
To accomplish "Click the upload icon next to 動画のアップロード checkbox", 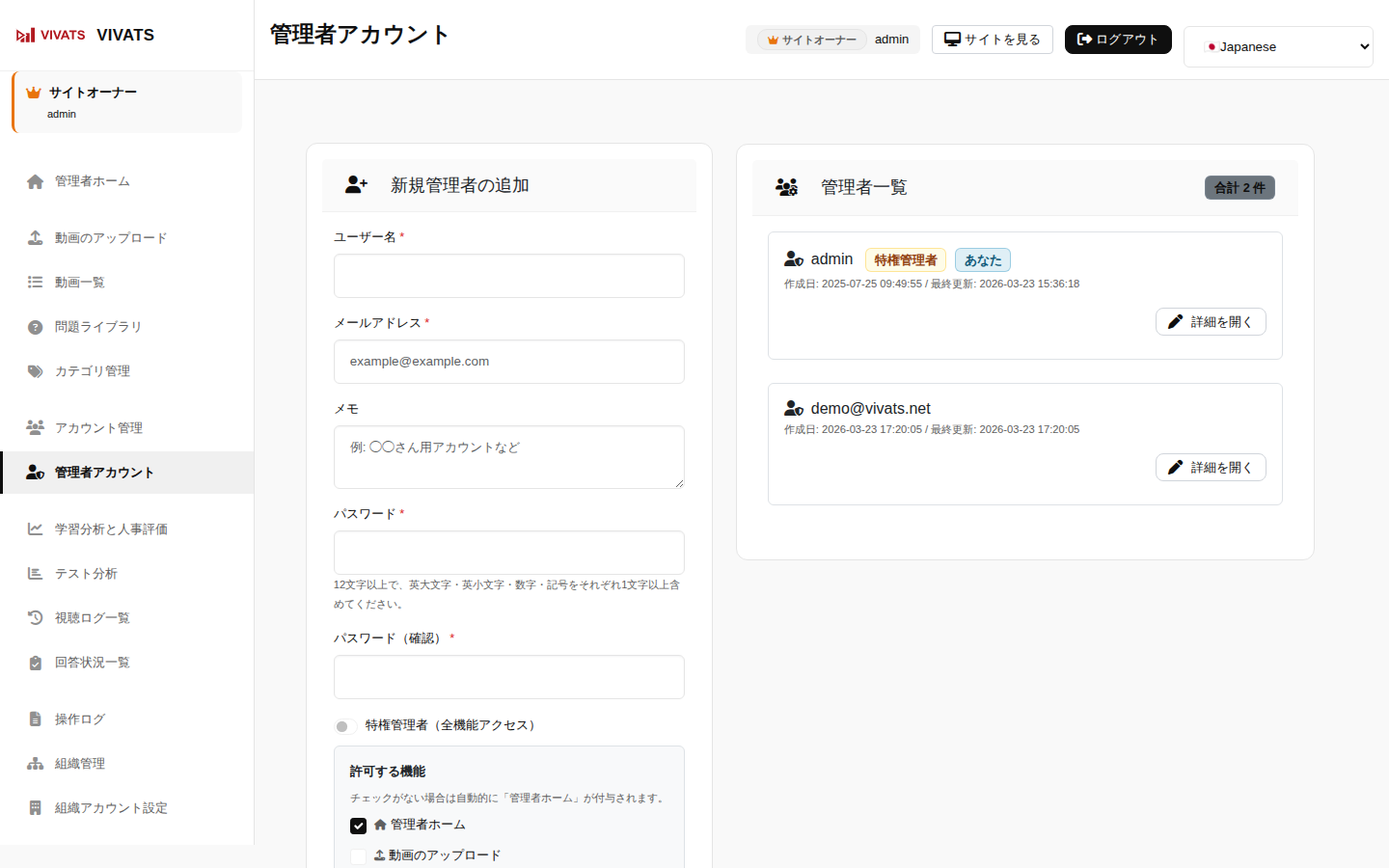I will [379, 855].
